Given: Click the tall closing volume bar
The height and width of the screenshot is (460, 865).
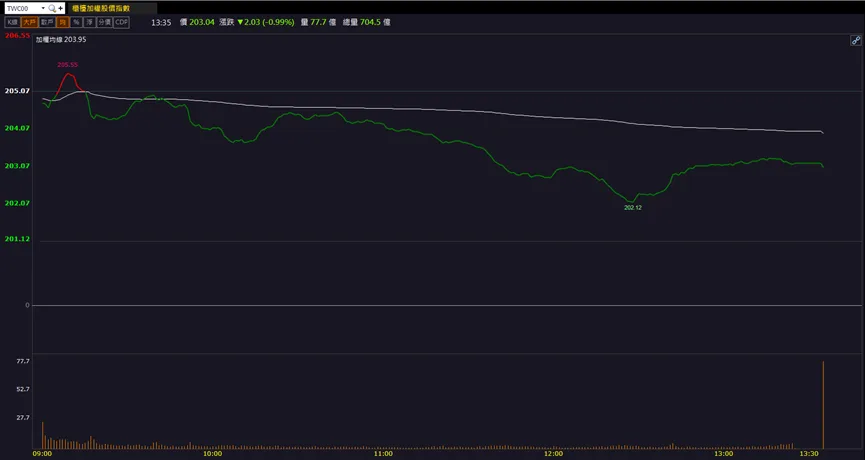Looking at the screenshot, I should coord(823,405).
